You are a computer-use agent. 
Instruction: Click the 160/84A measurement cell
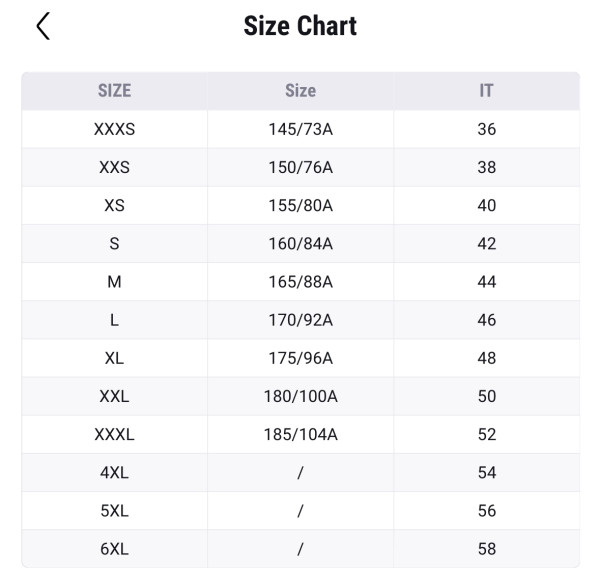pos(300,243)
